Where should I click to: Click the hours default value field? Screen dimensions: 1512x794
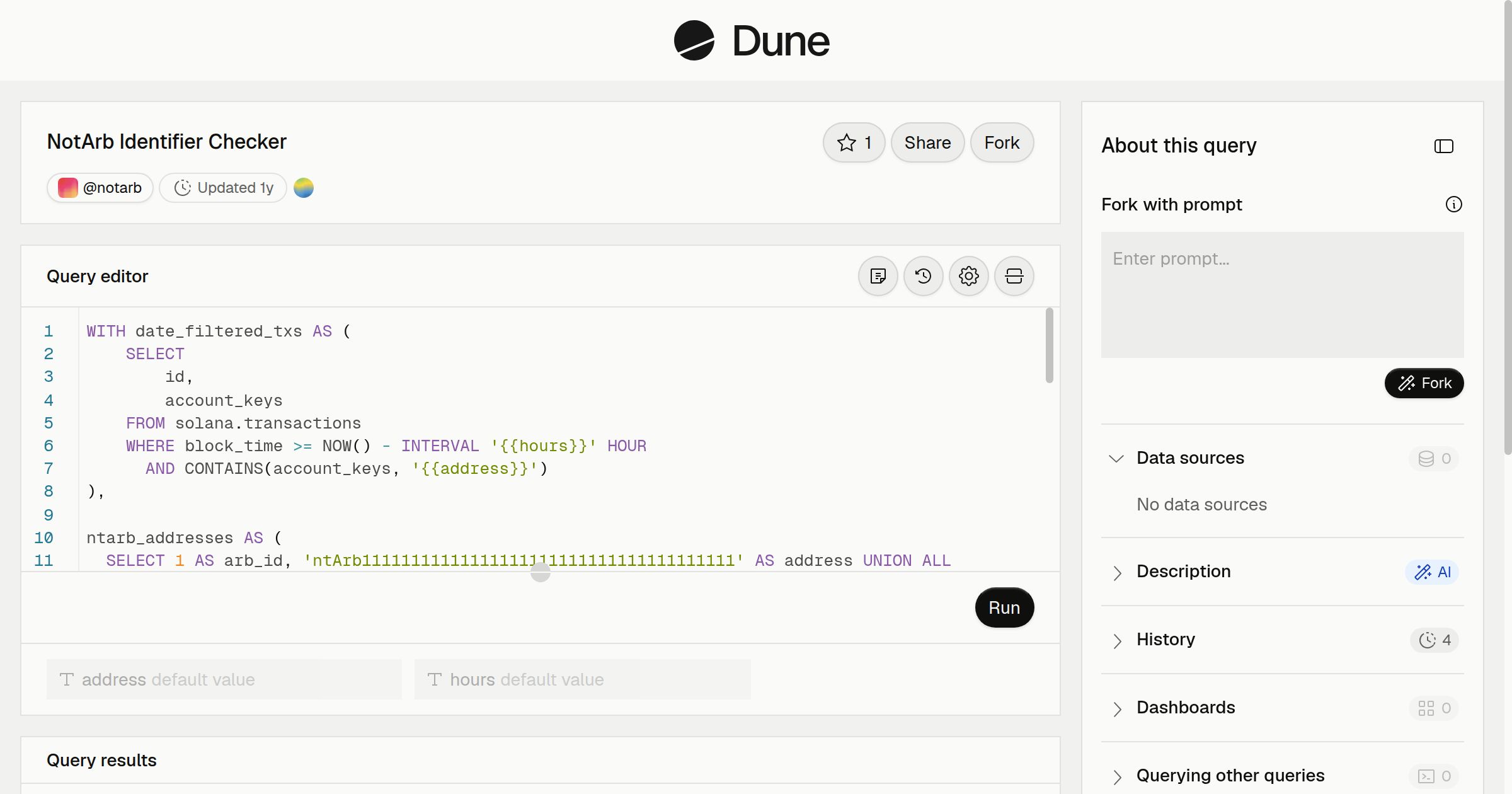(582, 679)
